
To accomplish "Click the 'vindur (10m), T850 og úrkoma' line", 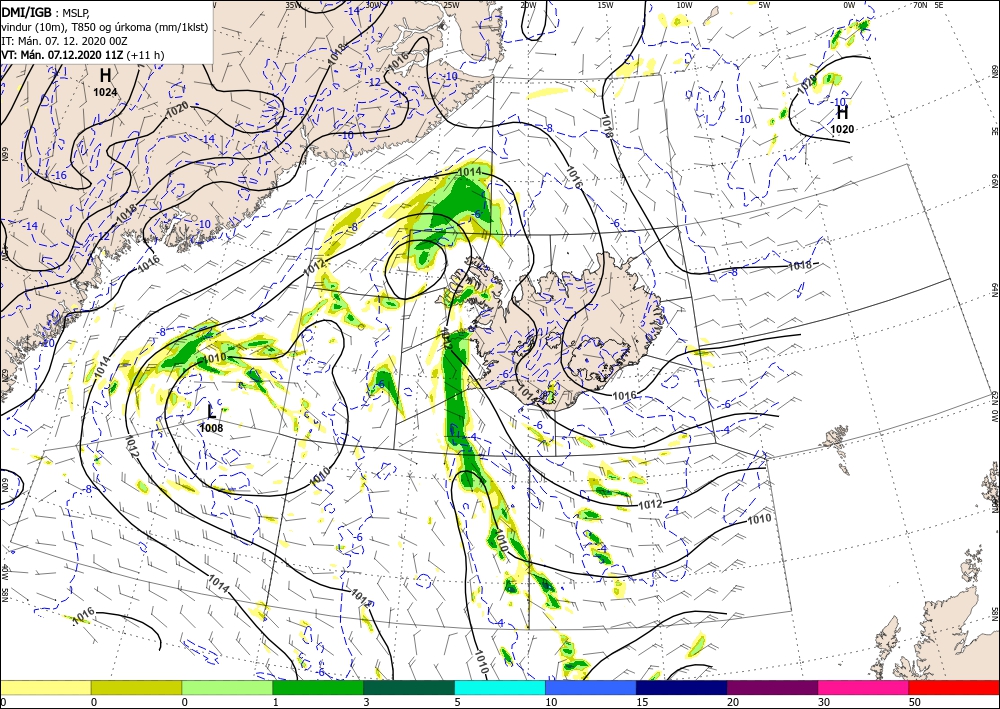I will (x=104, y=27).
